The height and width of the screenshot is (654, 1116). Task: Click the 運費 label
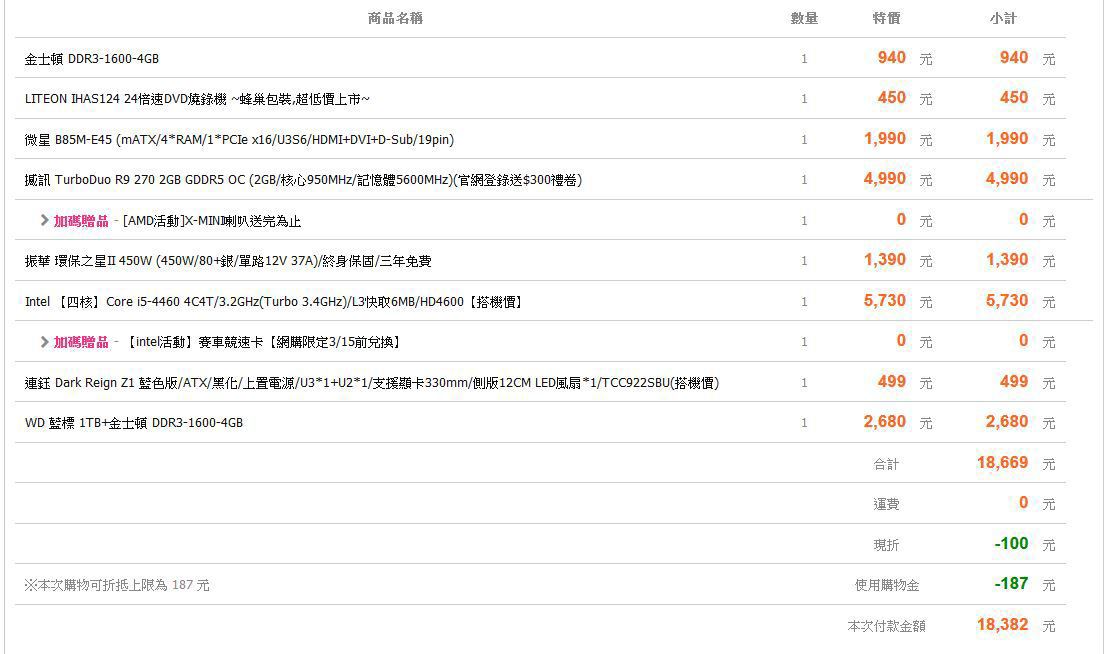[x=887, y=505]
